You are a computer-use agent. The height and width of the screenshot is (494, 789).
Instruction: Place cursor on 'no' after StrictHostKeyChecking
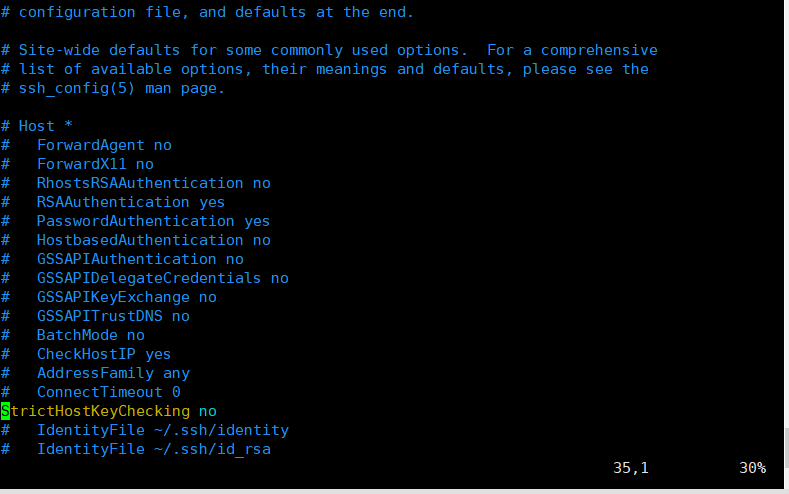point(207,411)
